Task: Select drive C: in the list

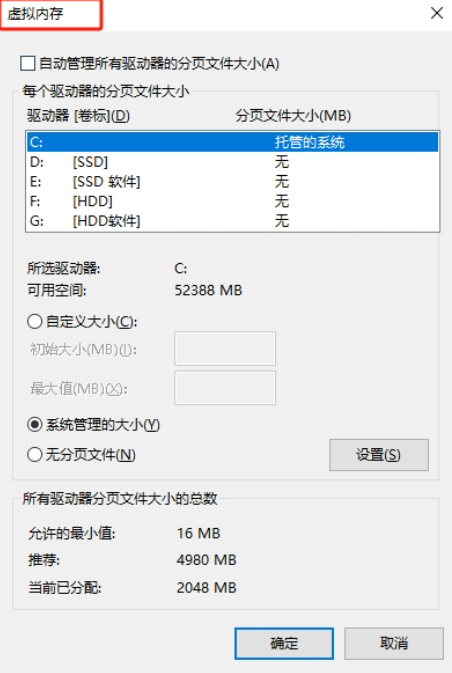Action: coord(233,142)
